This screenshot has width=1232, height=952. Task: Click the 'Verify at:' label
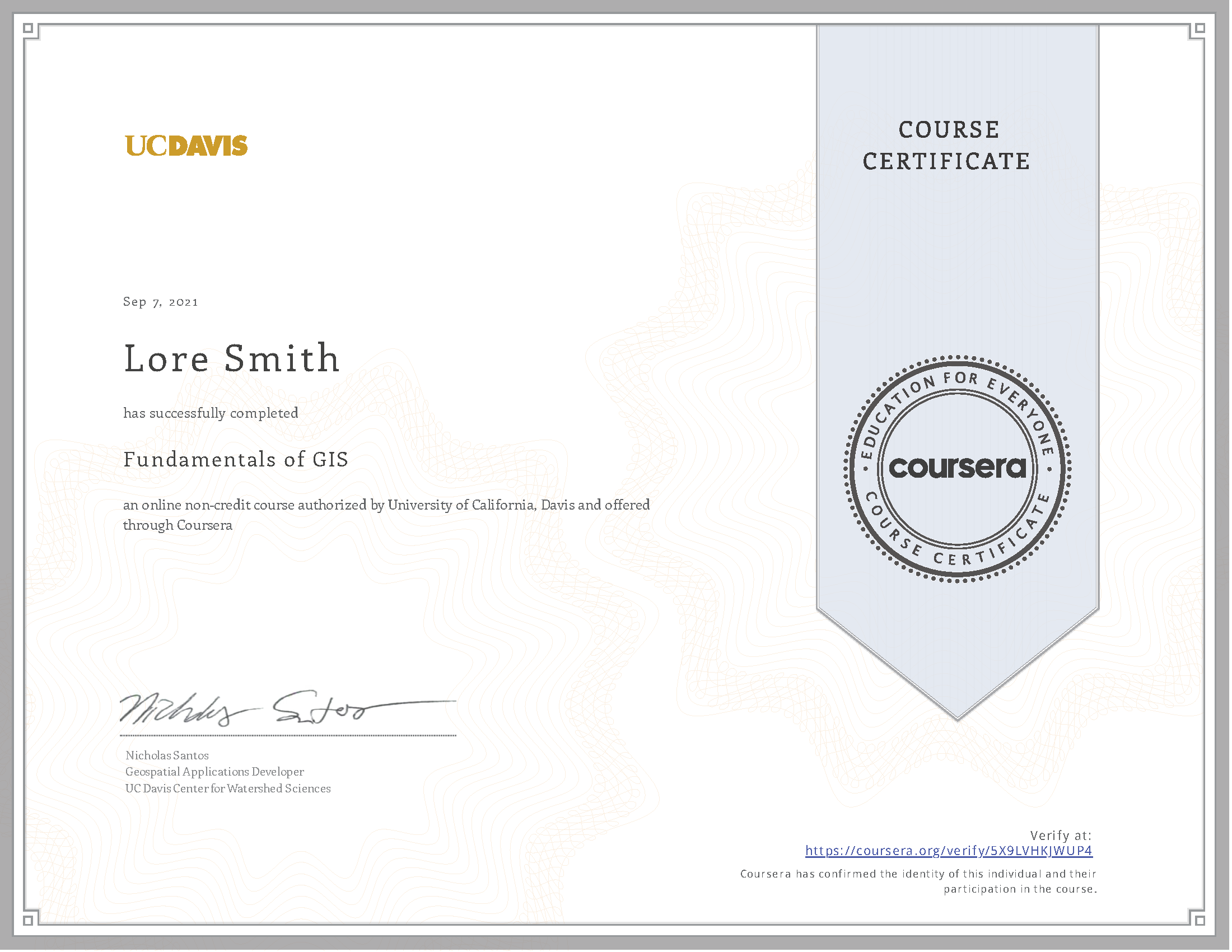pyautogui.click(x=1063, y=836)
